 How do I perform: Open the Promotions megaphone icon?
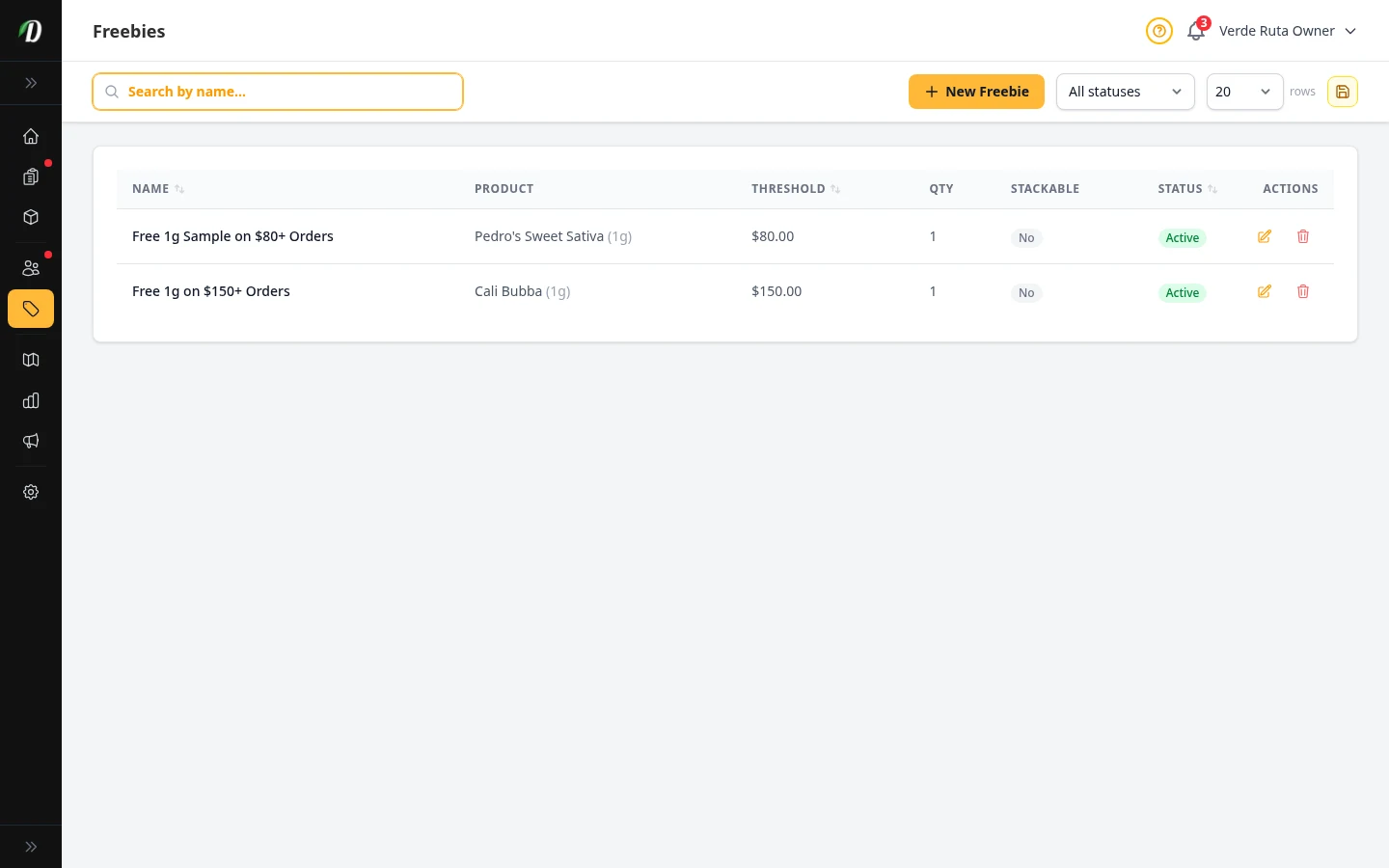tap(31, 441)
